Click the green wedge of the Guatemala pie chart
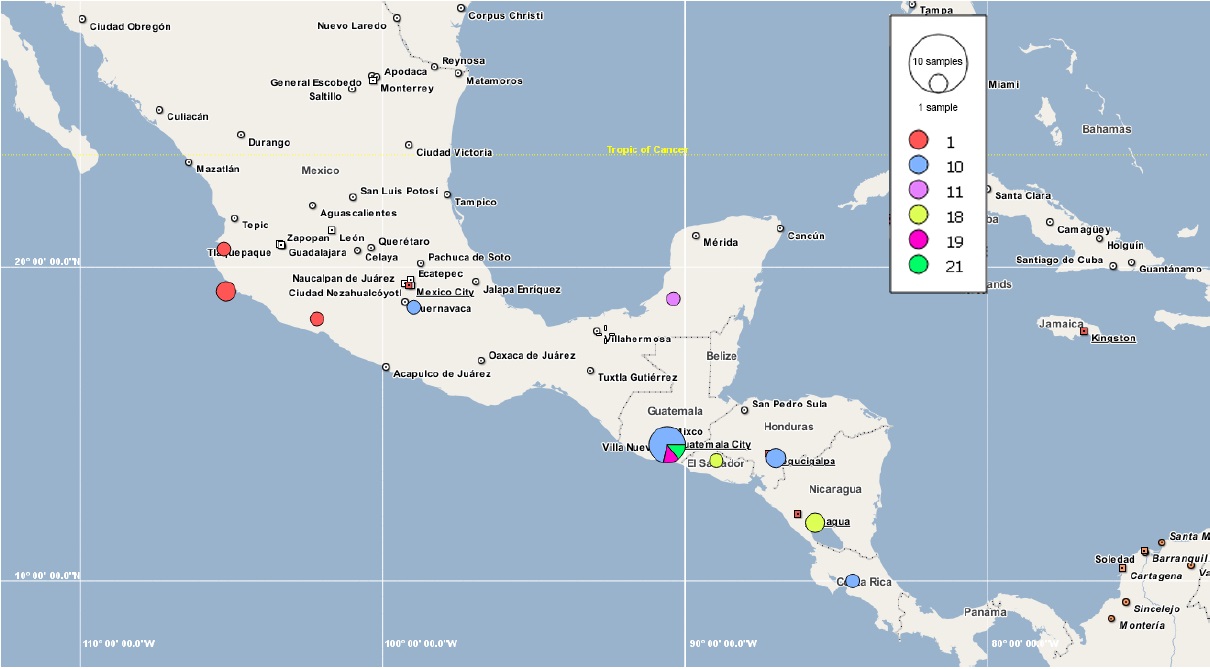 pyautogui.click(x=675, y=450)
